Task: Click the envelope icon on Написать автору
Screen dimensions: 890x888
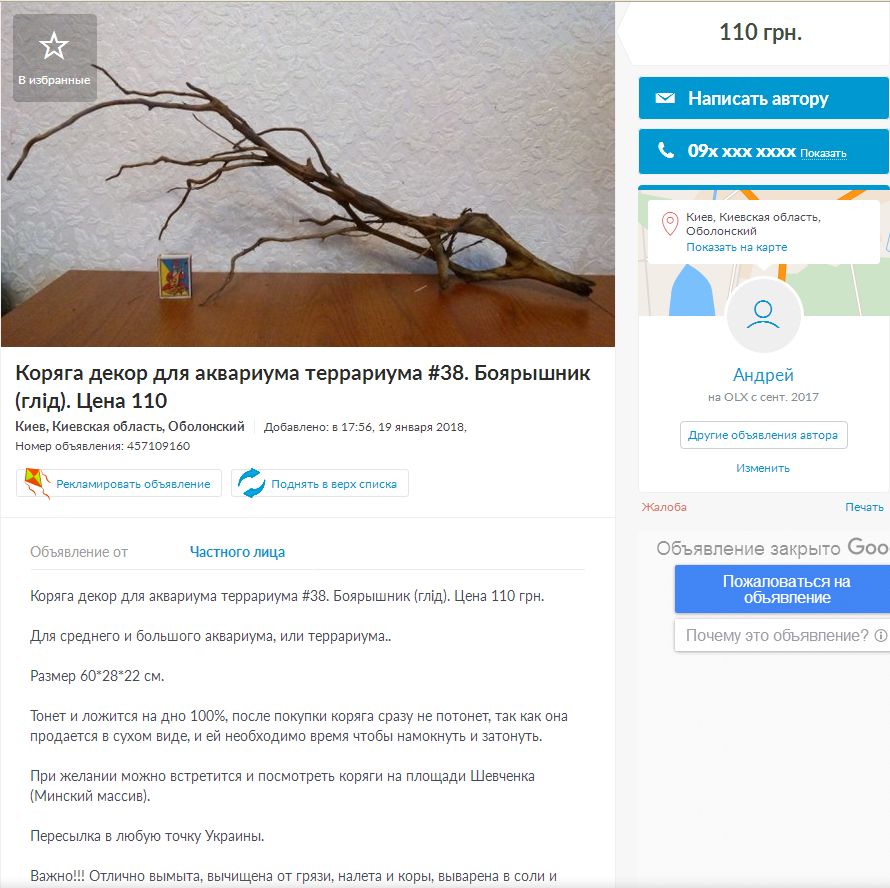Action: click(665, 98)
